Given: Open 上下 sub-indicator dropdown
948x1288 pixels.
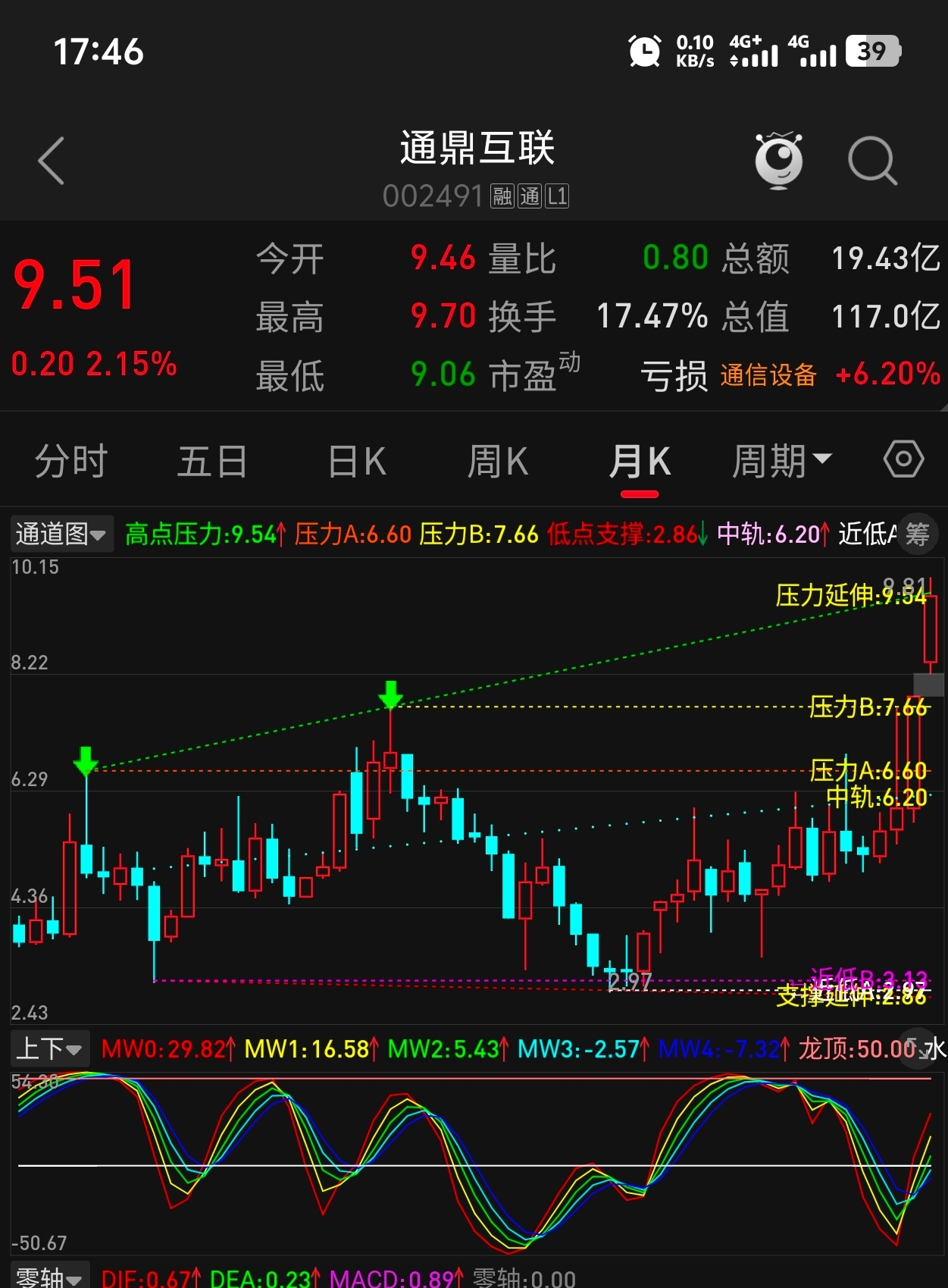Looking at the screenshot, I should tap(50, 1048).
